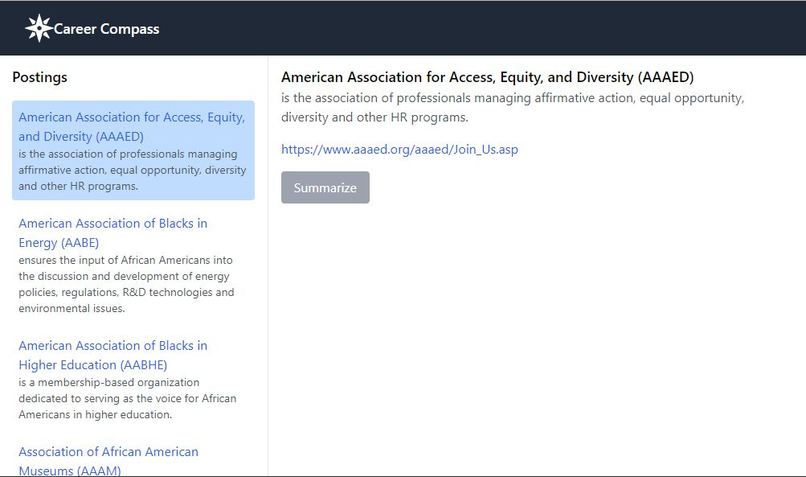Click the AAAED description in the selected posting card

[132, 170]
